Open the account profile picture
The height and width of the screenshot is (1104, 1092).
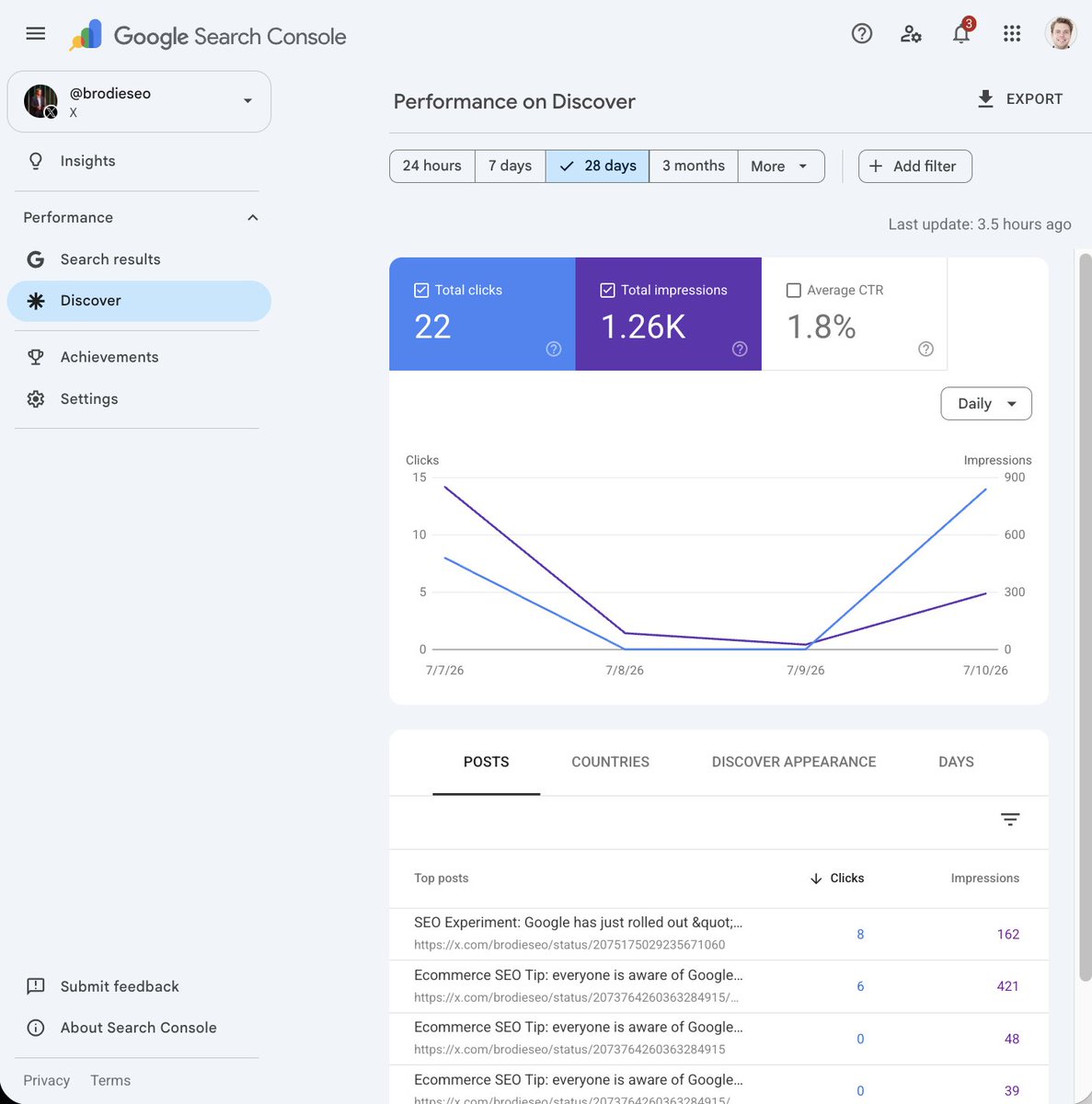pos(1061,33)
